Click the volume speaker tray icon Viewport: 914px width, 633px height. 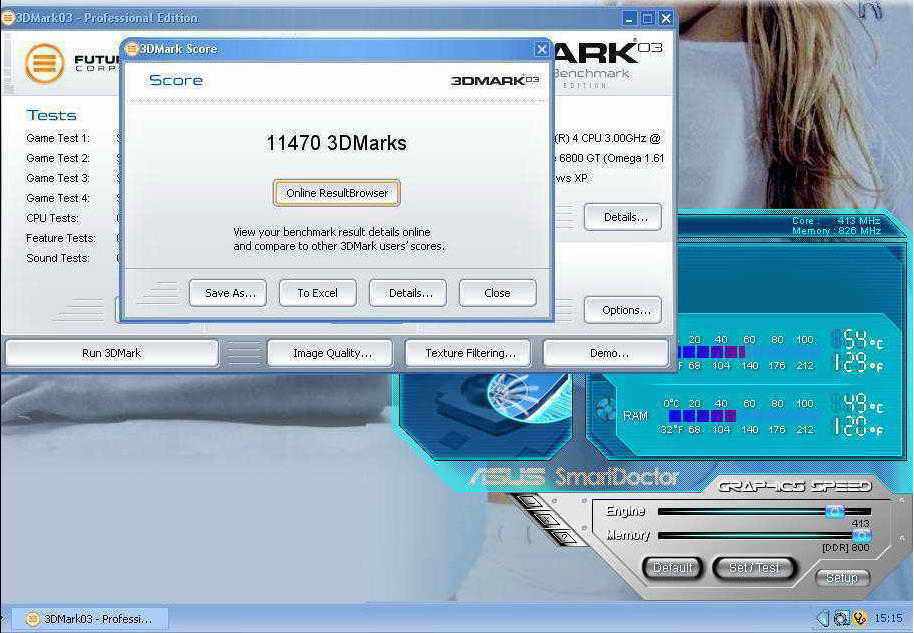coord(823,618)
